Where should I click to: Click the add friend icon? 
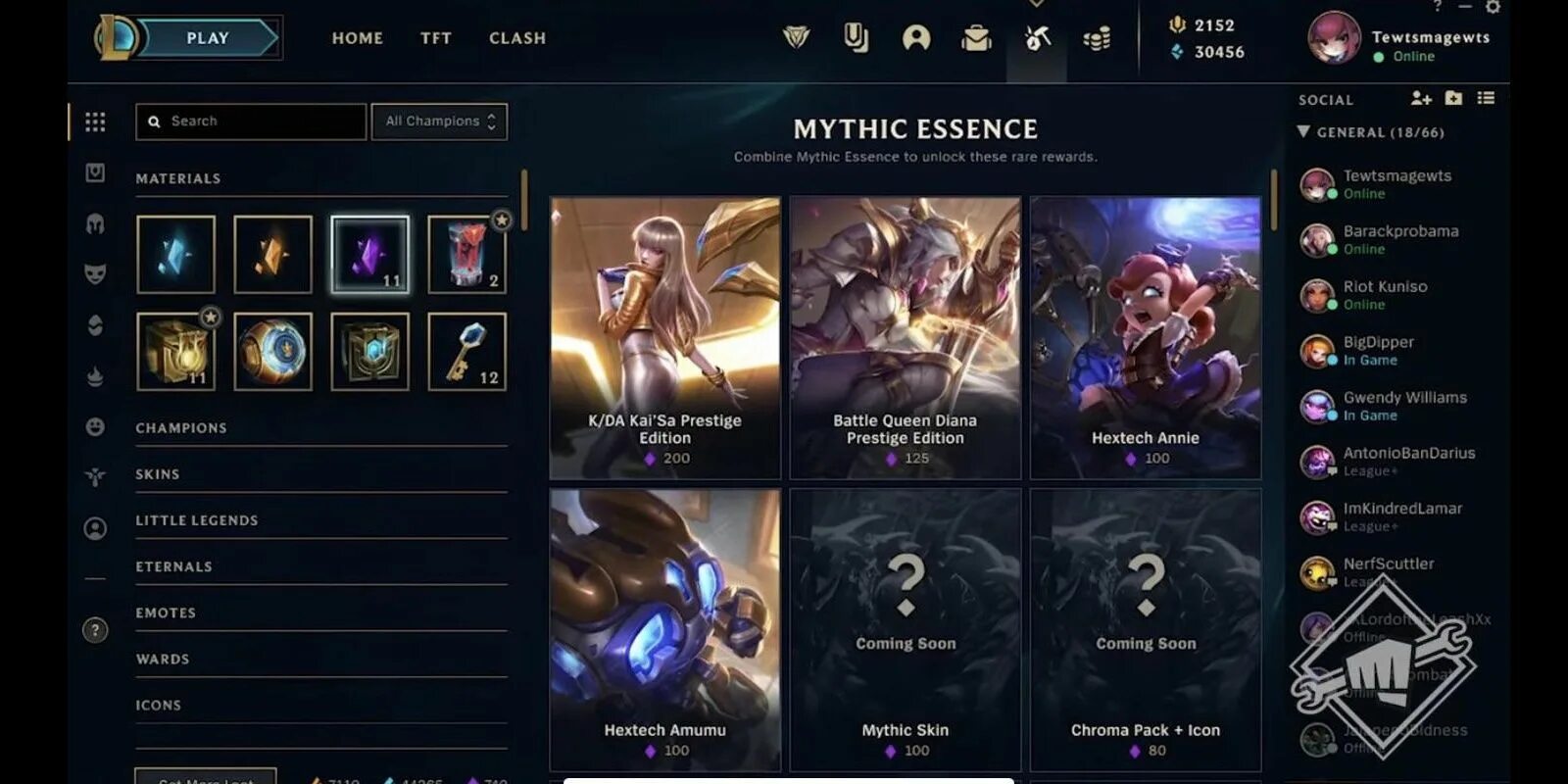1421,98
